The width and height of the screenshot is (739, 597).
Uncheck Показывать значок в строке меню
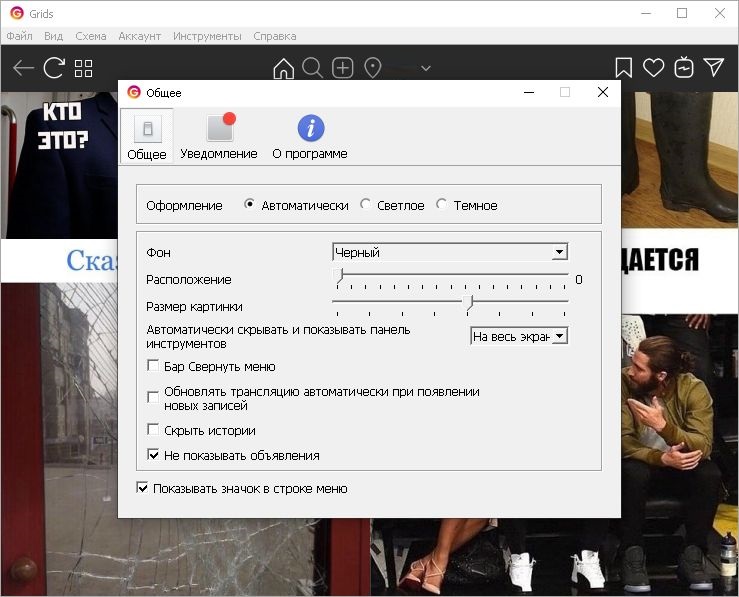[142, 488]
